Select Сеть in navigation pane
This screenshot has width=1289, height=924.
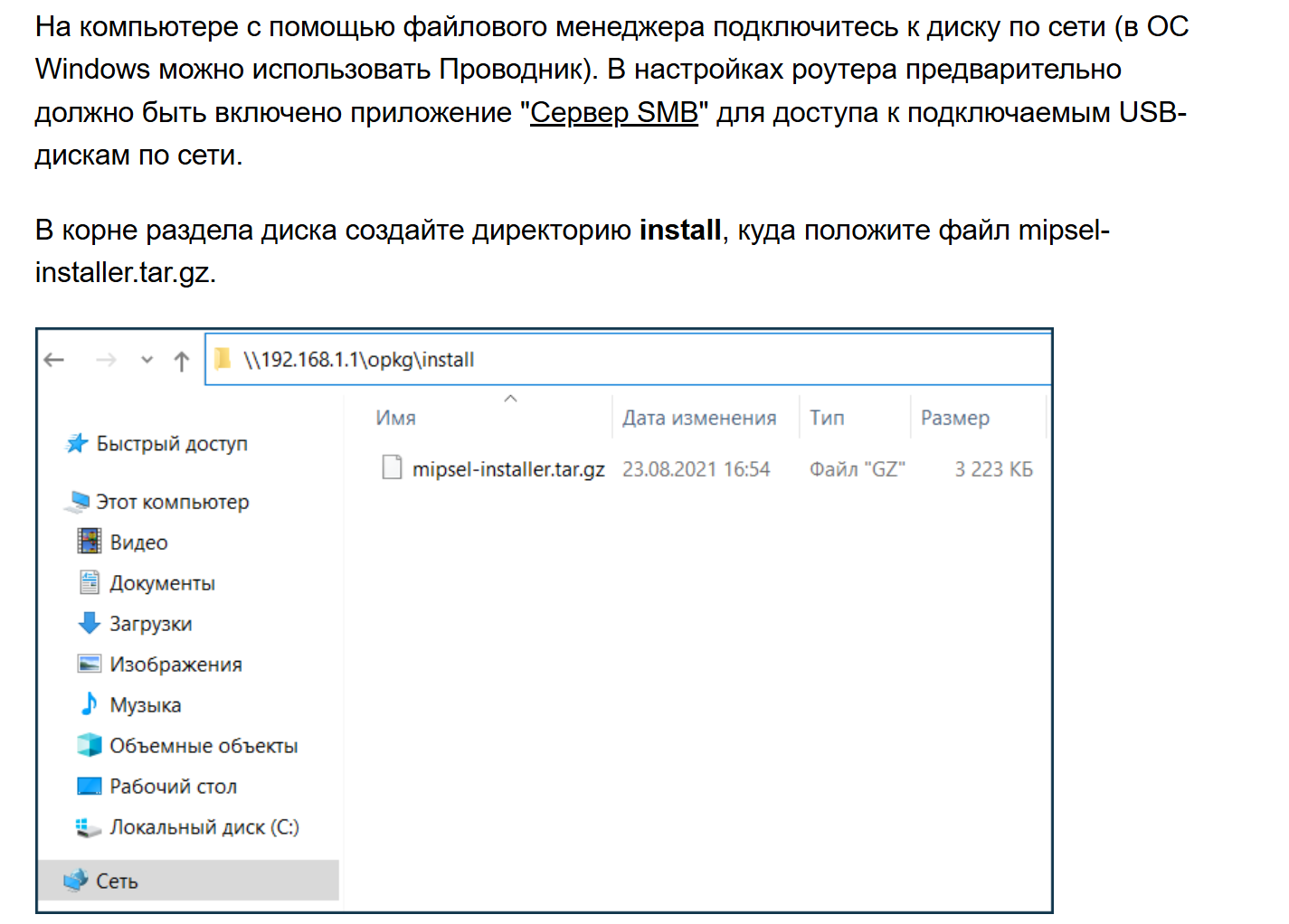point(117,882)
